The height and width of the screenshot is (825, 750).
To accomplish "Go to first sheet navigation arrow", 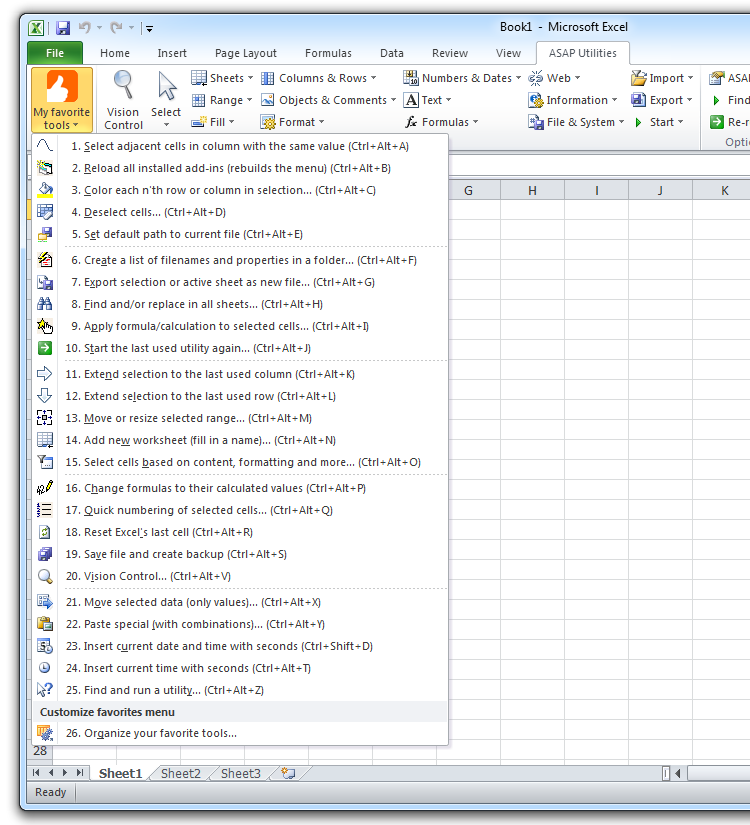I will coord(36,773).
